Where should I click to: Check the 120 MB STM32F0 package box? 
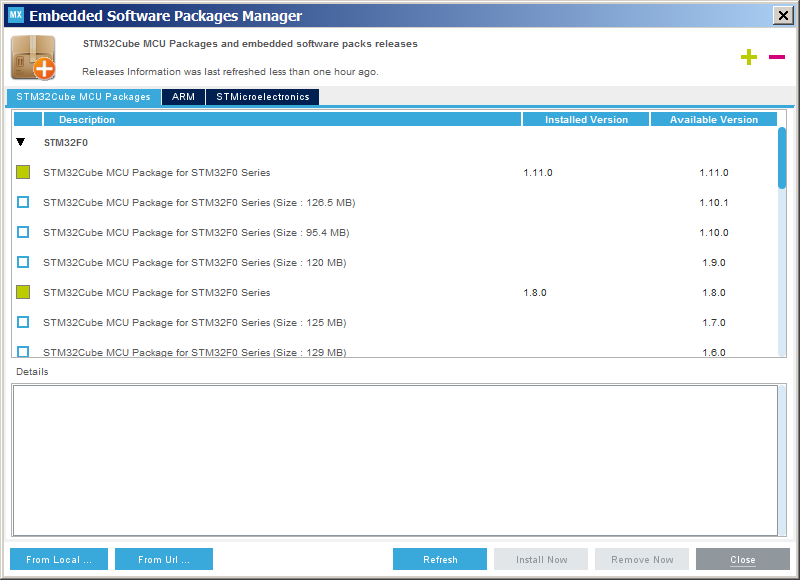click(x=23, y=262)
